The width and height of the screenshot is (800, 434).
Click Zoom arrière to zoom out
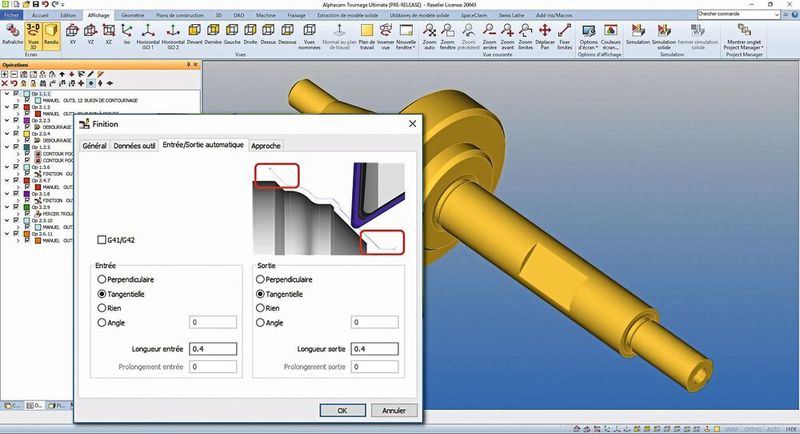[x=489, y=36]
